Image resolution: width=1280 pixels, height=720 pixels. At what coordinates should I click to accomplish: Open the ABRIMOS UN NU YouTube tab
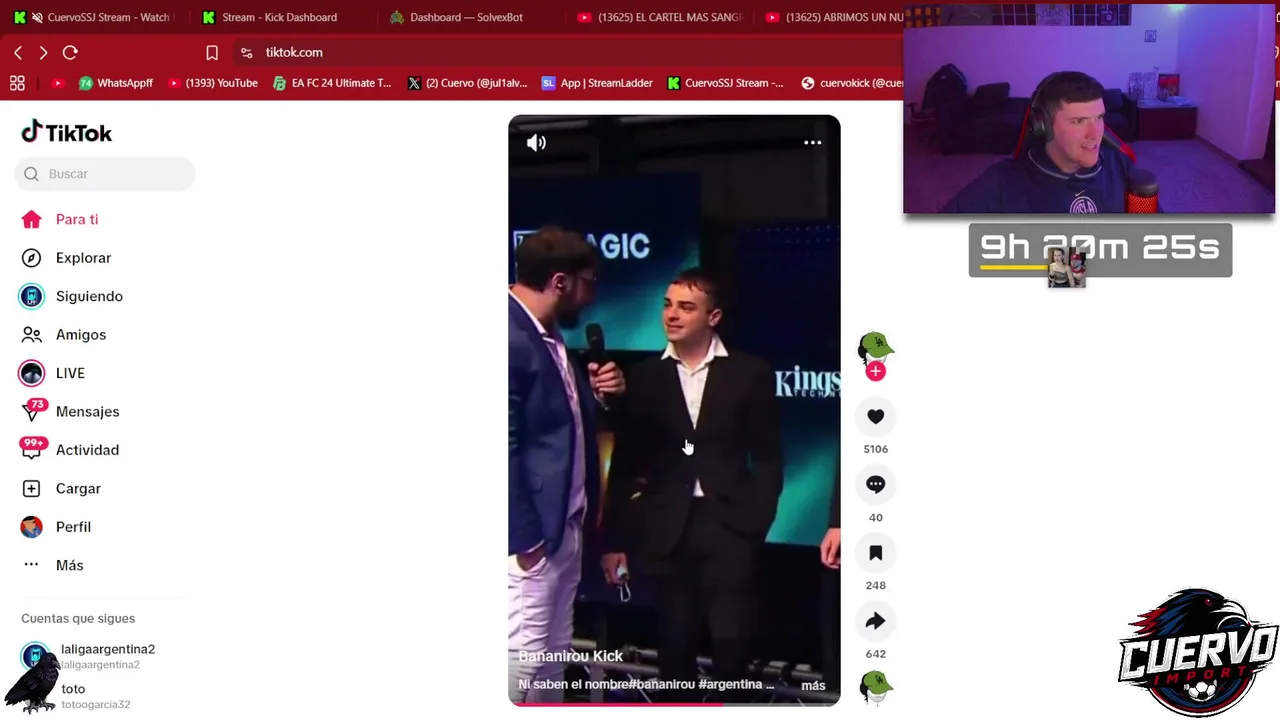[x=835, y=17]
